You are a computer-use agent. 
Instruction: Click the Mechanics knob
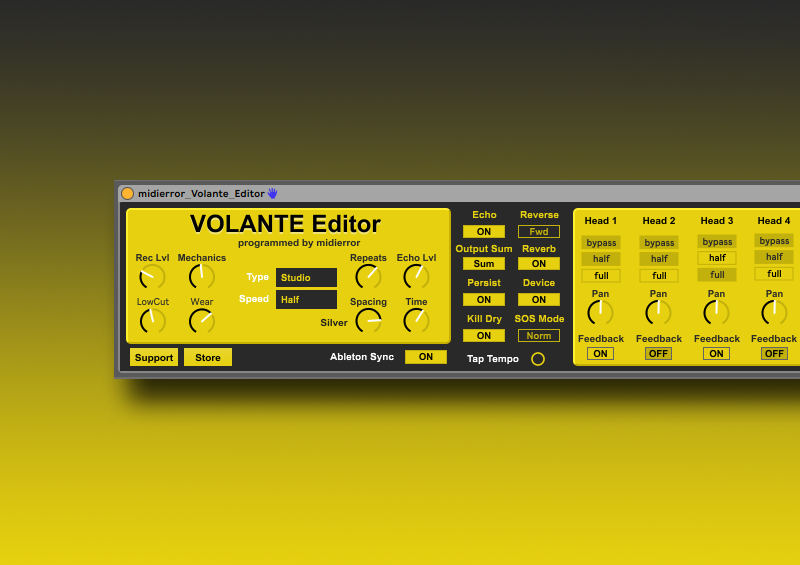(202, 277)
